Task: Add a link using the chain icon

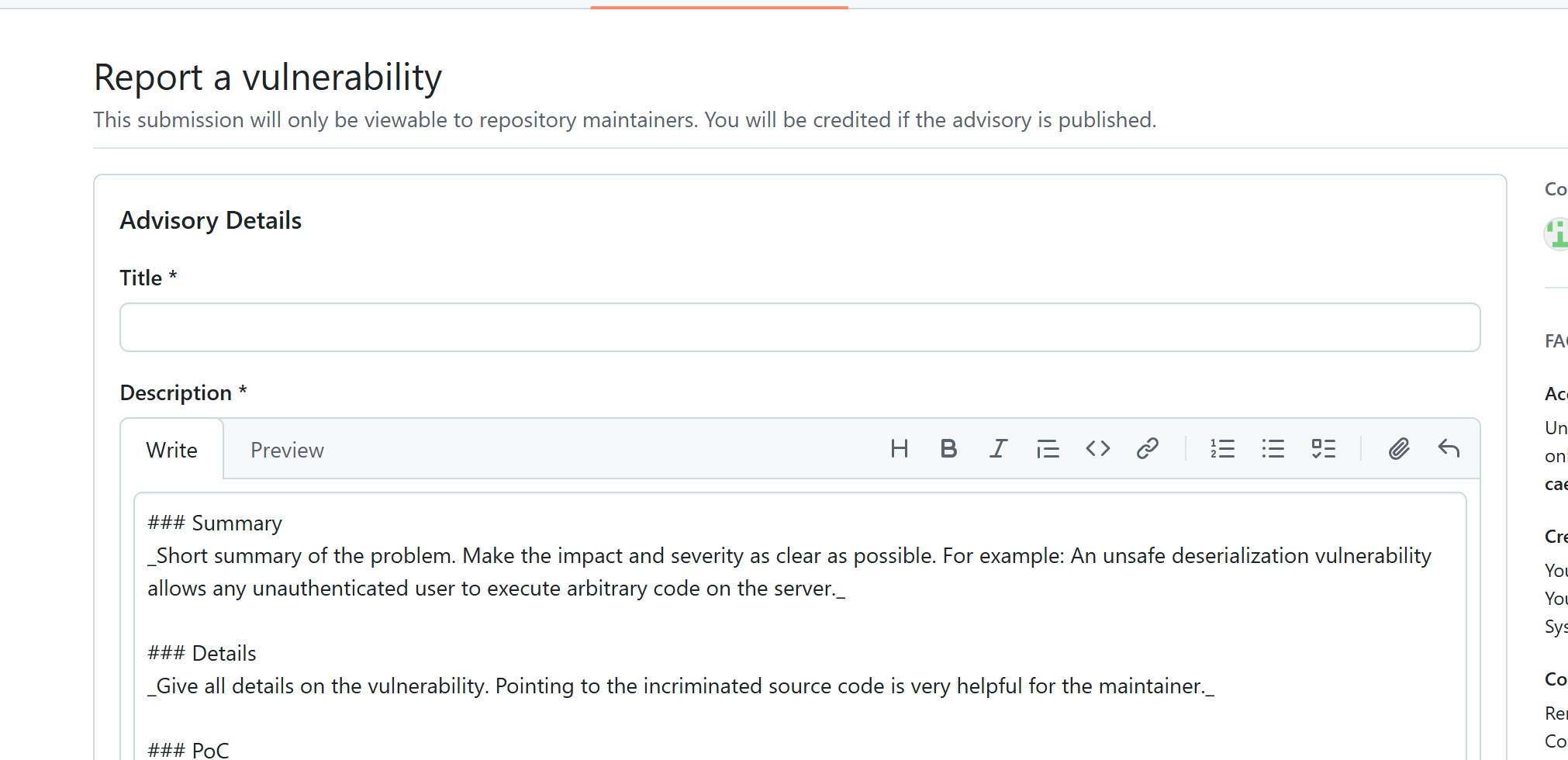Action: click(1147, 449)
